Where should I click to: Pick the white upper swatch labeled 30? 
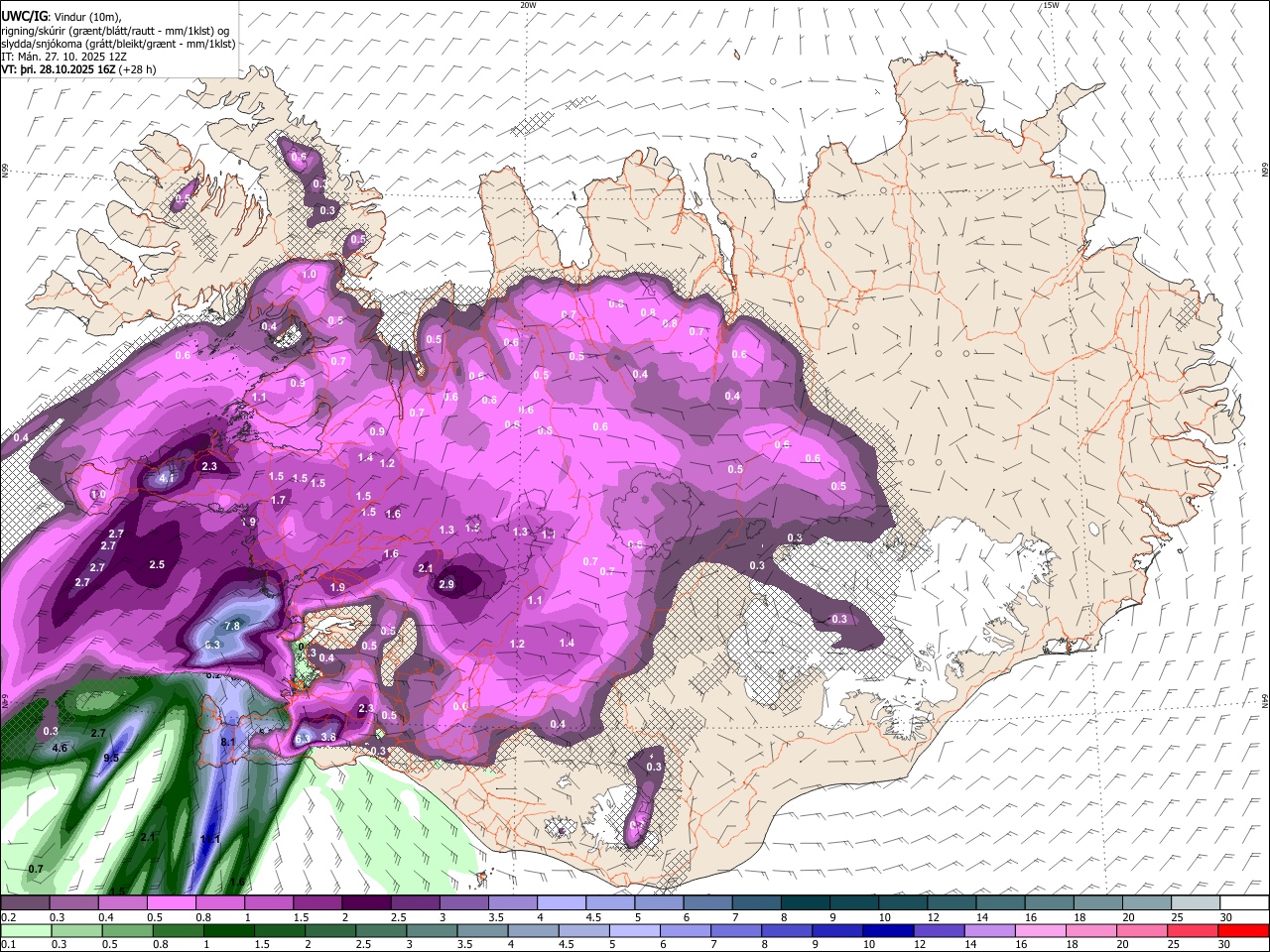coord(1243,902)
